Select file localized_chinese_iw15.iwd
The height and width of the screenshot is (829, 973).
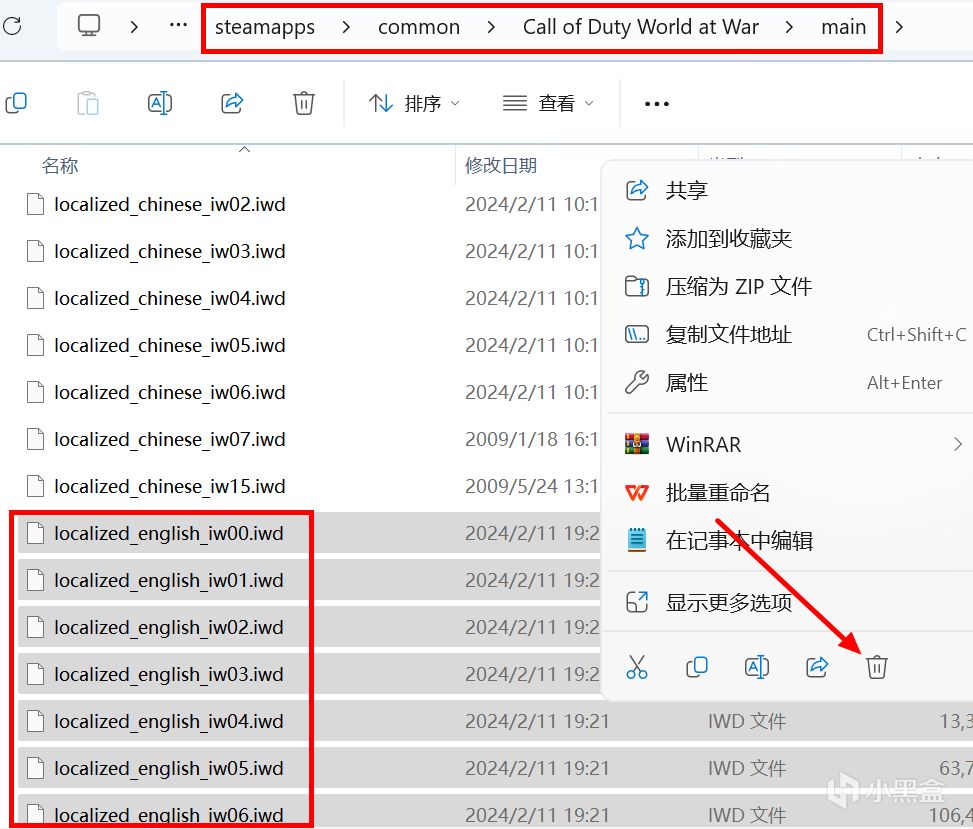click(x=169, y=486)
